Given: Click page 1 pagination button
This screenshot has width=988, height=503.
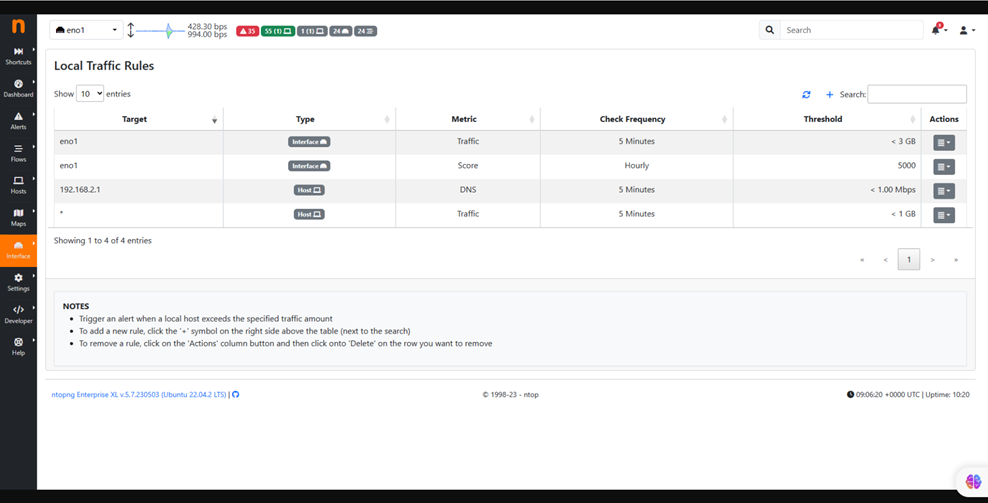Looking at the screenshot, I should pos(908,260).
